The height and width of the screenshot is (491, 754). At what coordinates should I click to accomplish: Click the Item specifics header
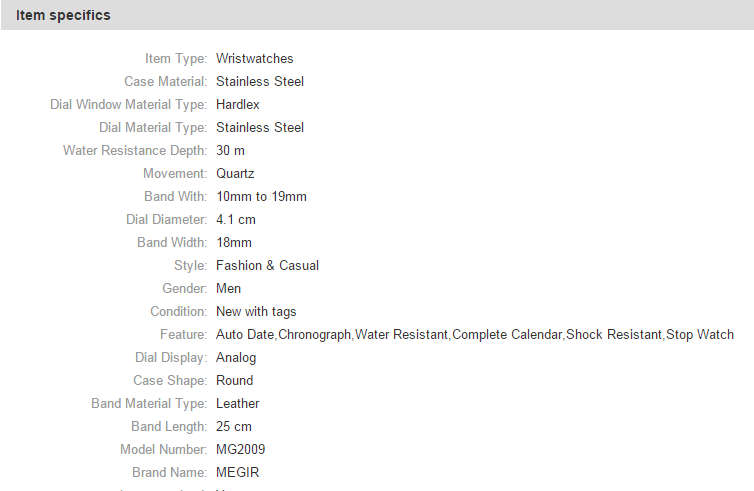coord(63,15)
